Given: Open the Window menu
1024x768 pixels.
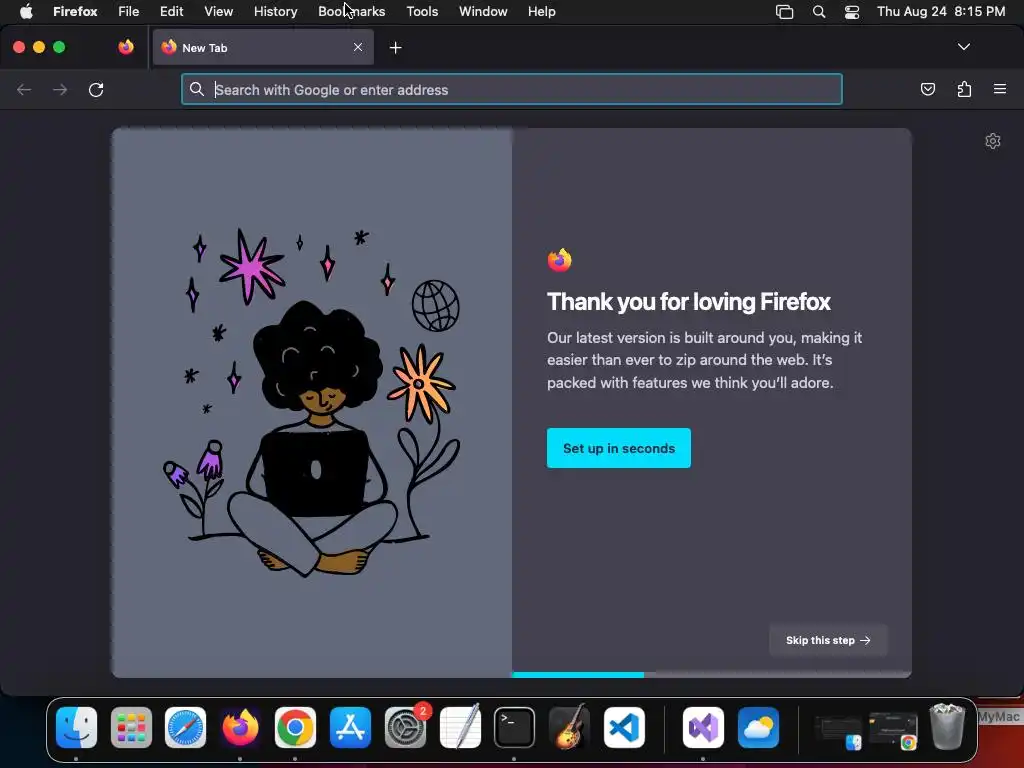Looking at the screenshot, I should pos(483,12).
